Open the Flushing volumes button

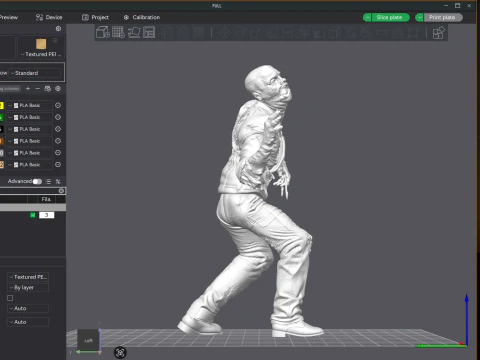pyautogui.click(x=11, y=89)
